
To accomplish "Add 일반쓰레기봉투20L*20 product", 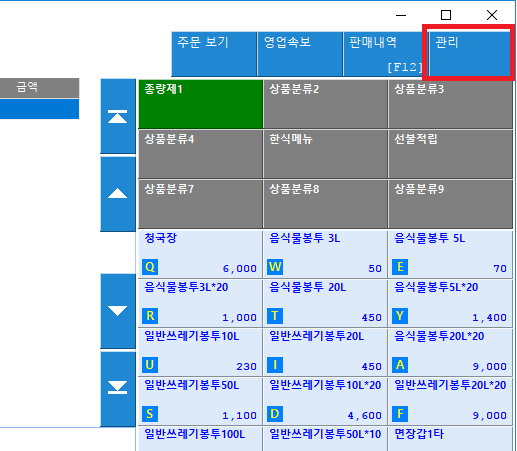I will [x=450, y=401].
